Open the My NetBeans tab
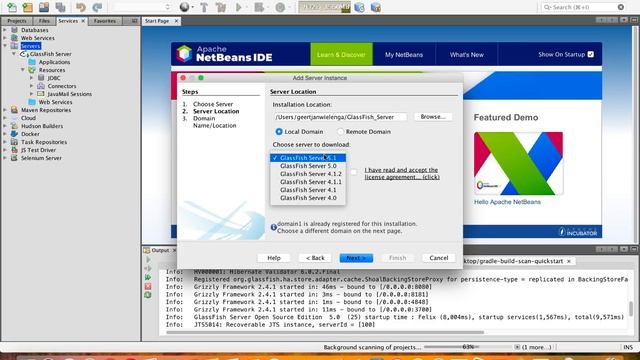The image size is (640, 360). 404,54
